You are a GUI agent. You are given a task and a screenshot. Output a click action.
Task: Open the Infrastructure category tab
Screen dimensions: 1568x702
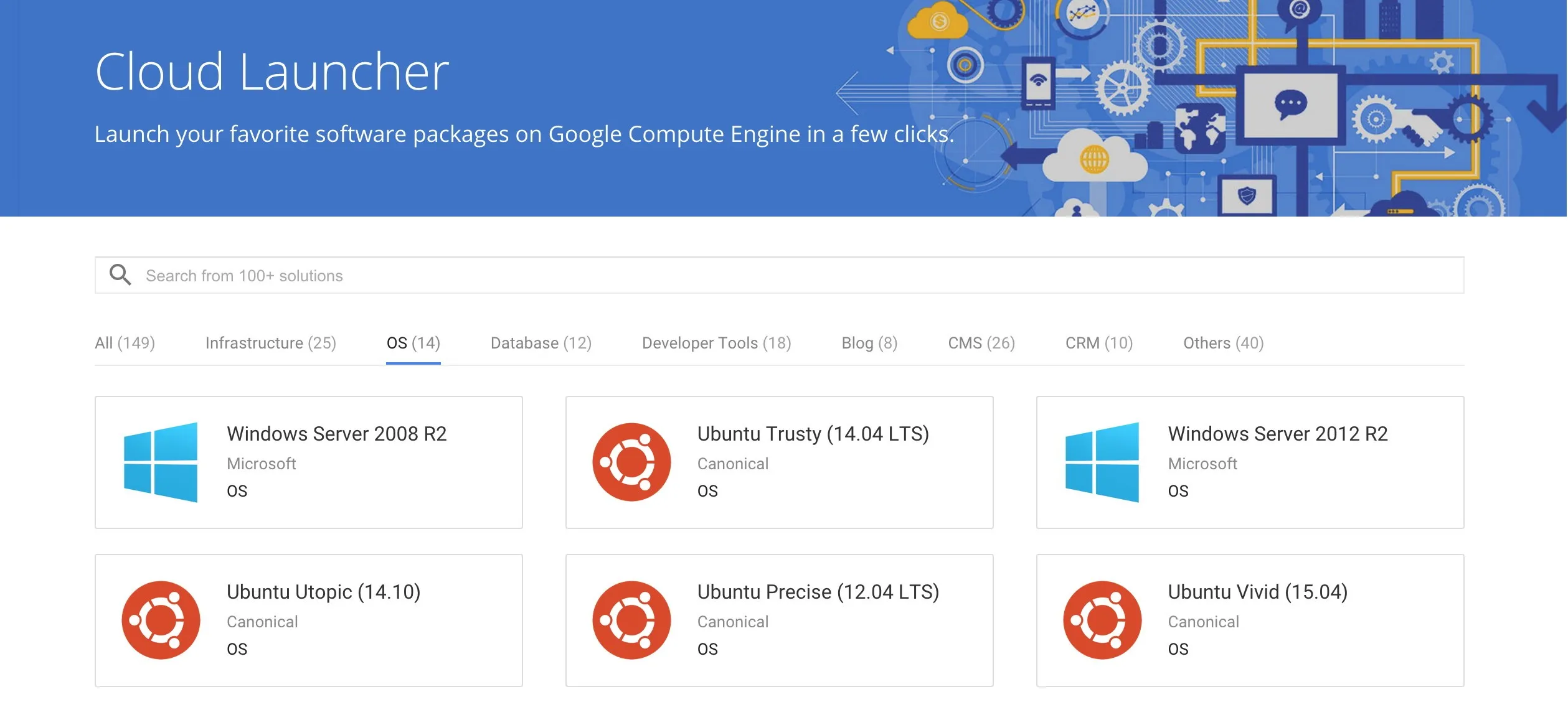tap(270, 342)
